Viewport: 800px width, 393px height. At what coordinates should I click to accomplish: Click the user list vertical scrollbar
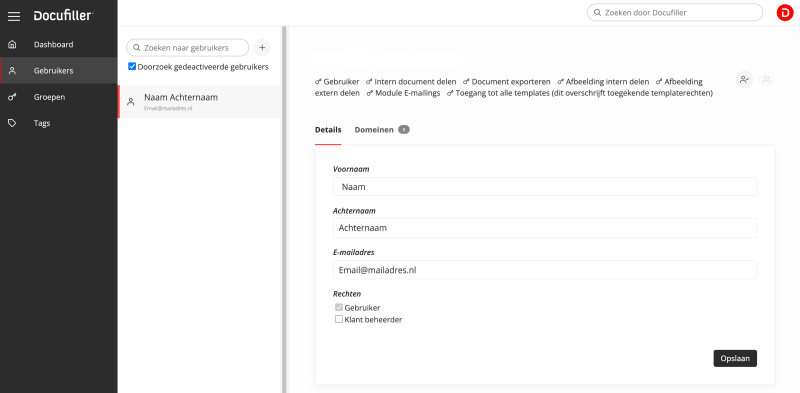pyautogui.click(x=284, y=209)
